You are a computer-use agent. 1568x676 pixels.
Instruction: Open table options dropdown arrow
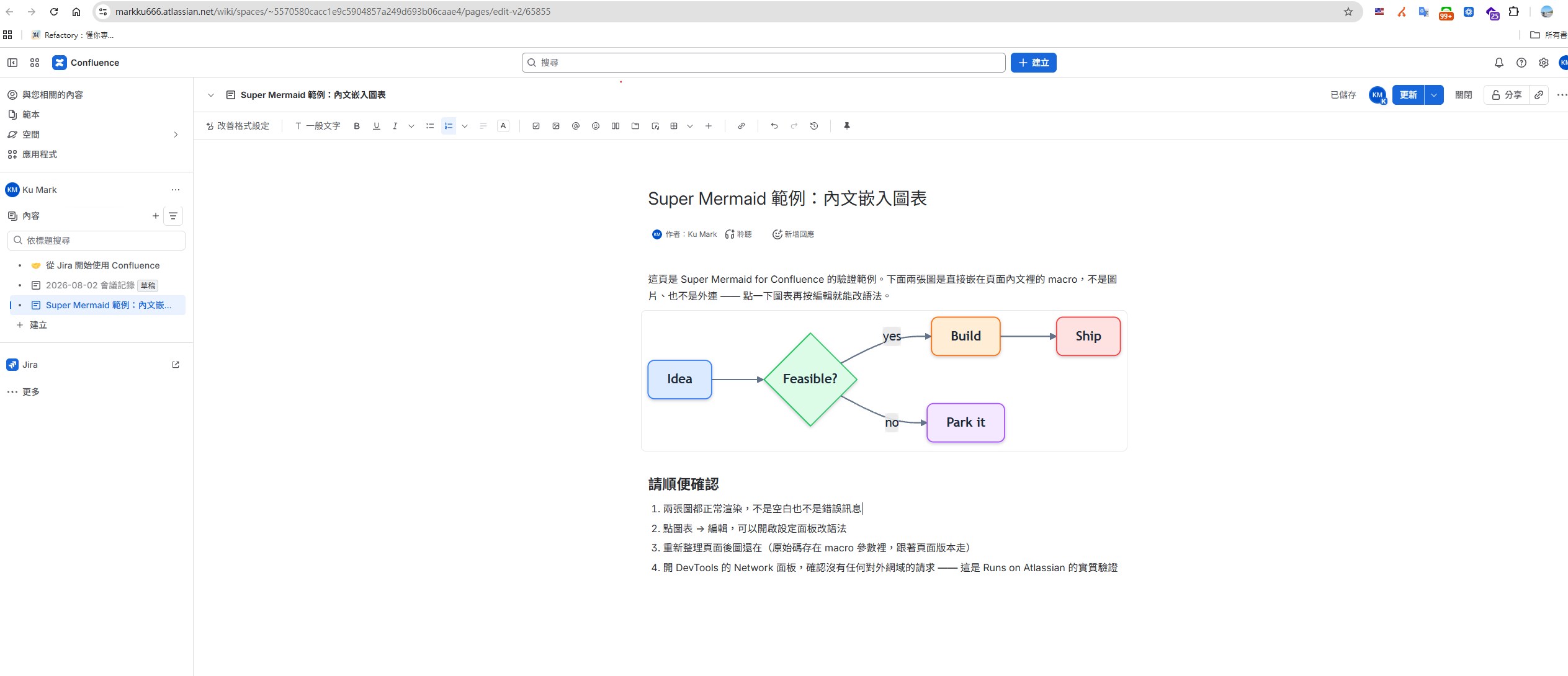click(690, 126)
